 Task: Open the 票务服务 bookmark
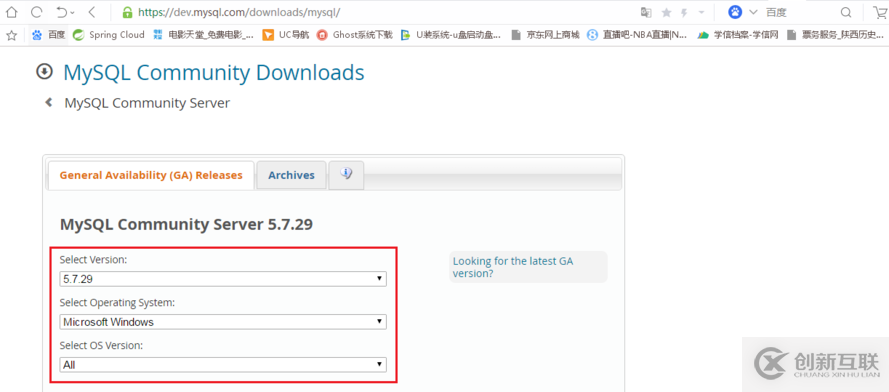[x=835, y=35]
